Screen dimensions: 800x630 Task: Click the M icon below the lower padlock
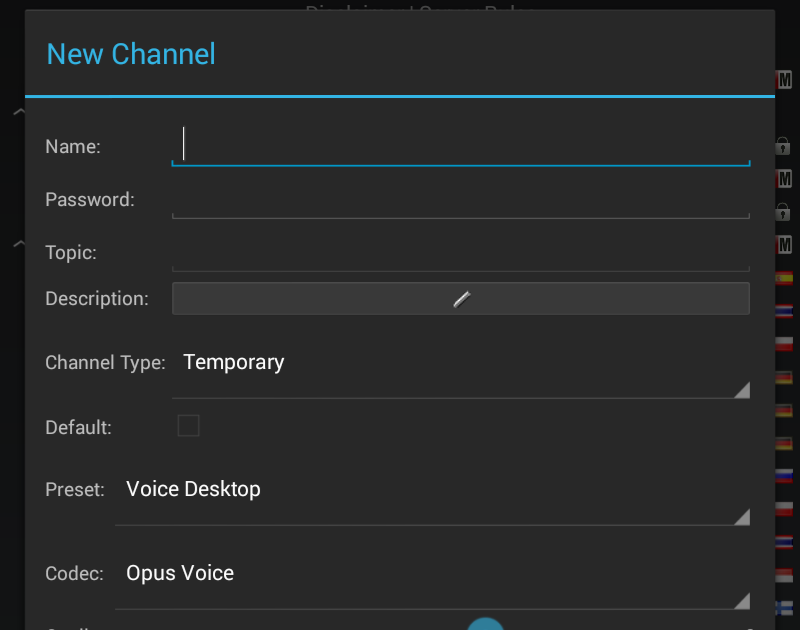pyautogui.click(x=785, y=244)
